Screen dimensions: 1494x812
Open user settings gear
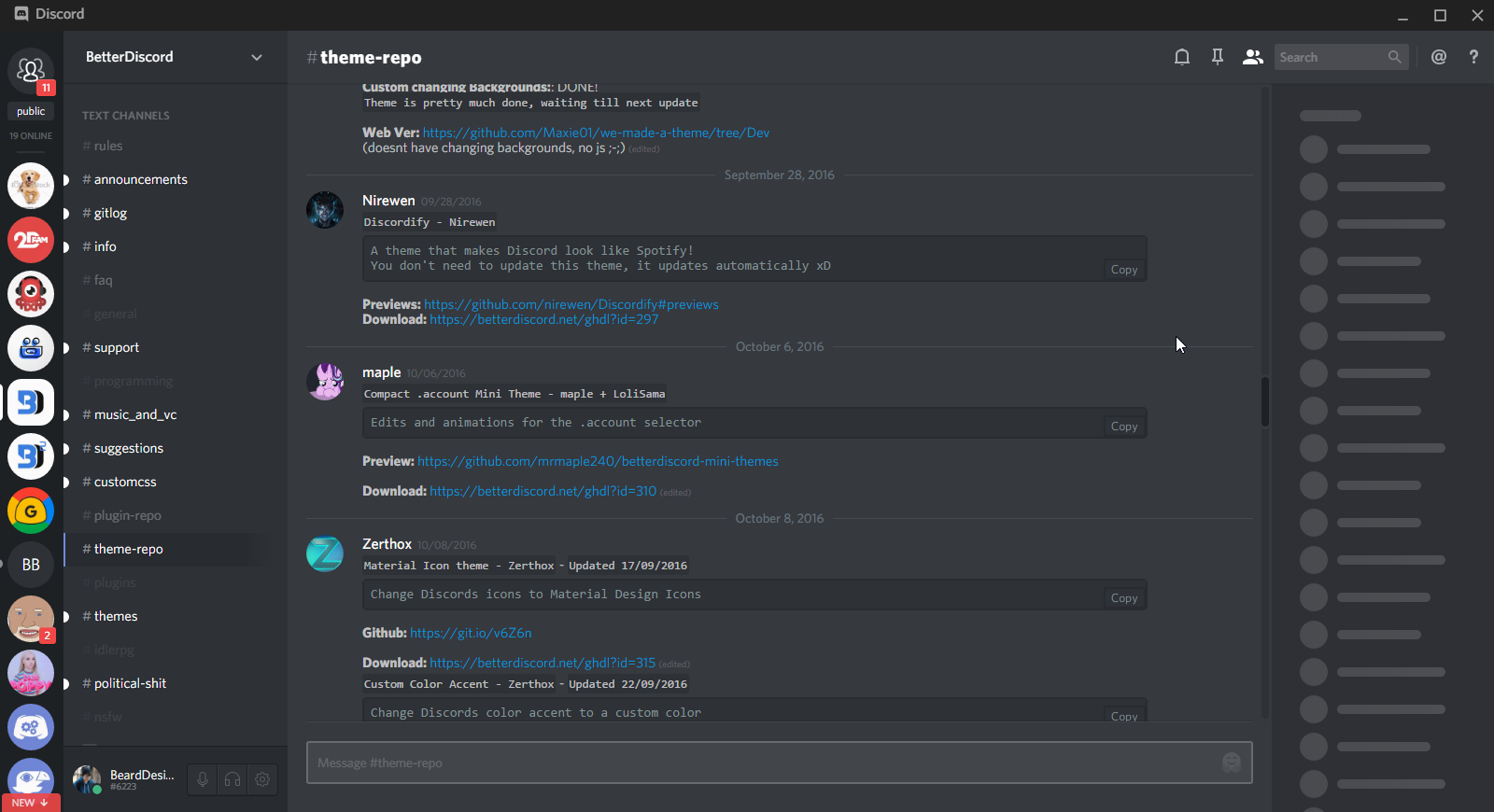click(x=262, y=779)
